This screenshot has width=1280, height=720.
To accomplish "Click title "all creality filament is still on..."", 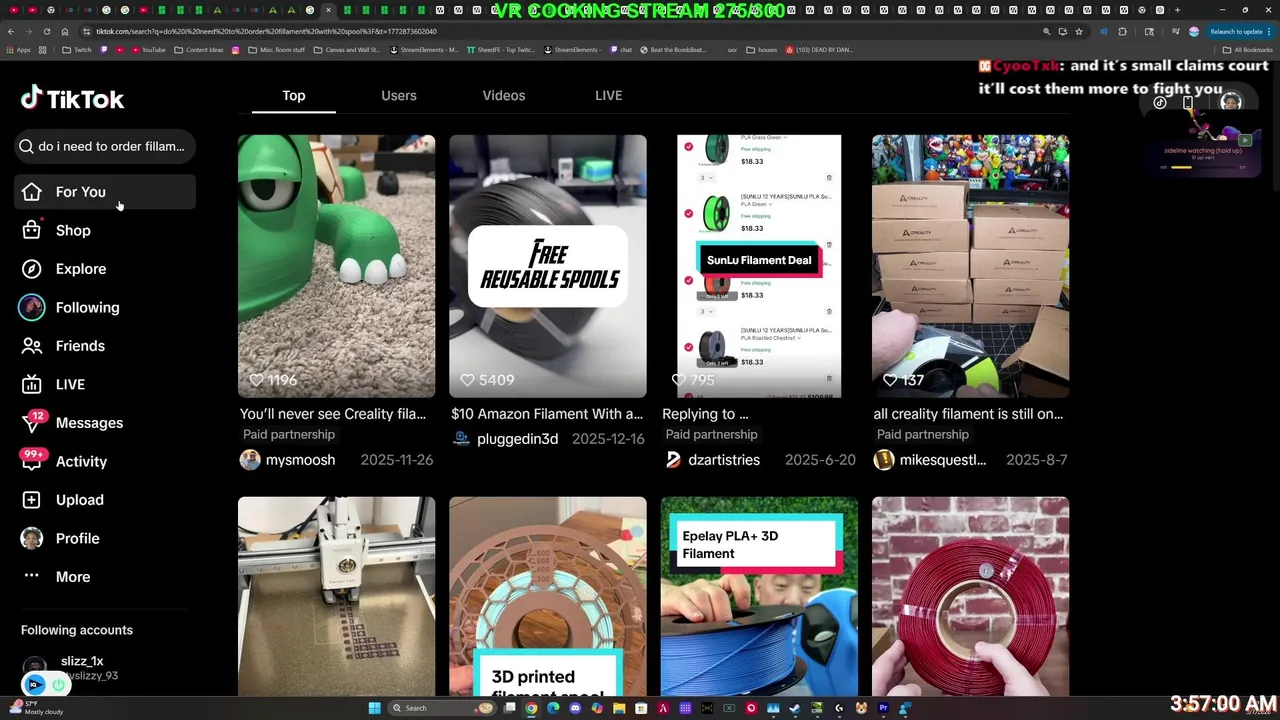I will click(x=968, y=414).
